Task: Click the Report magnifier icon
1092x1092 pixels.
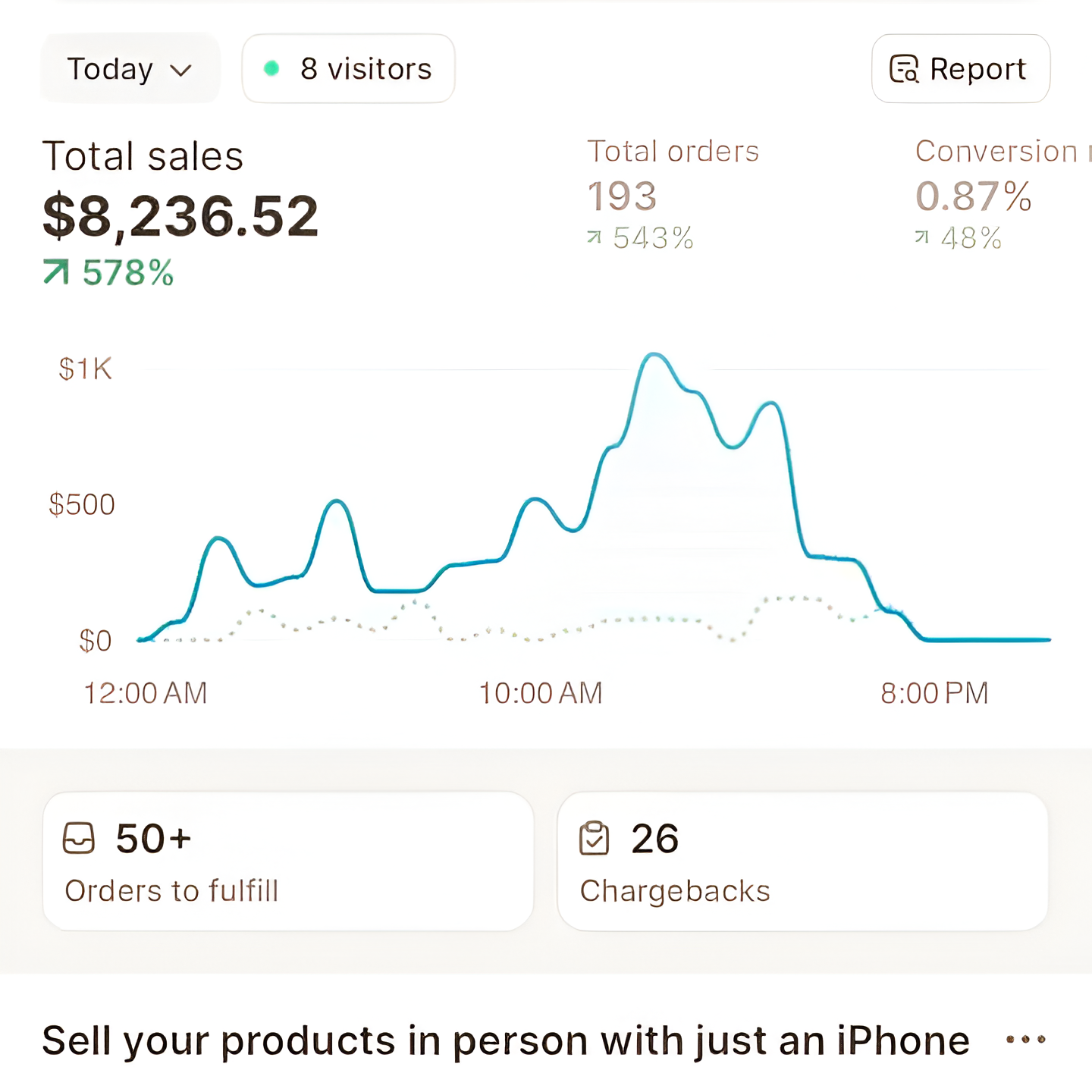Action: 904,69
